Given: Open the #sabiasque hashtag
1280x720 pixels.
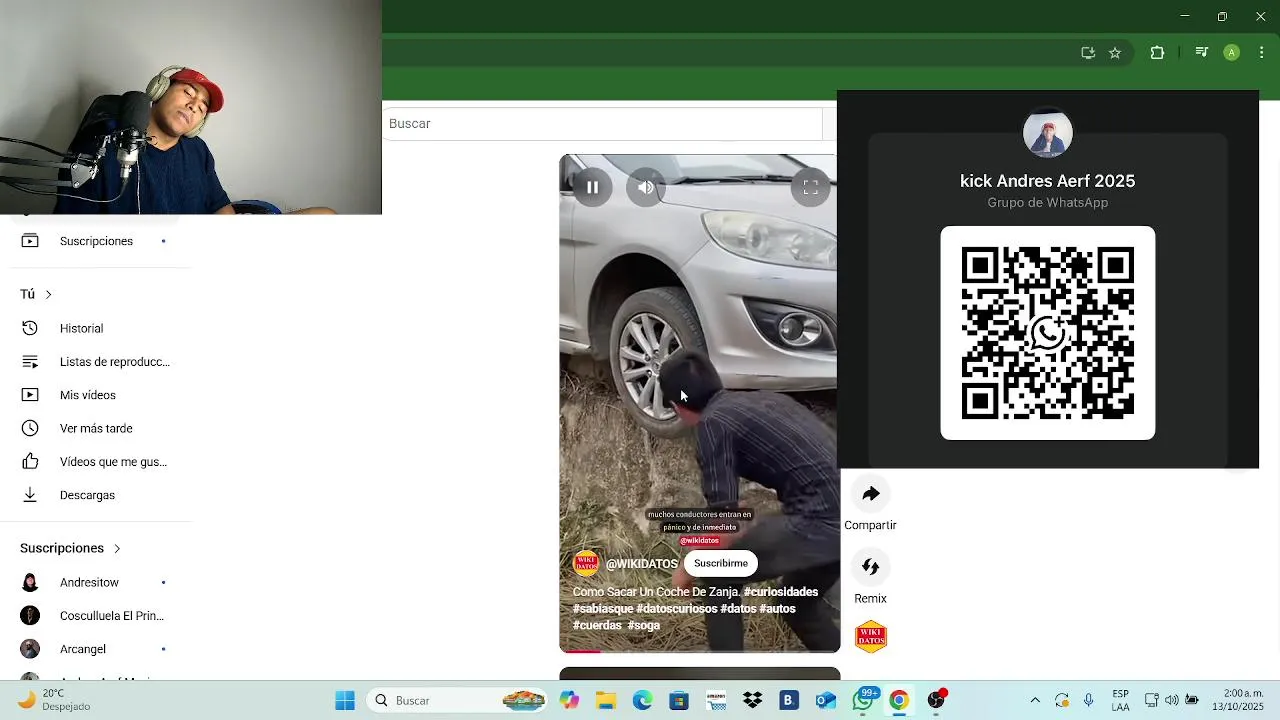Looking at the screenshot, I should tap(603, 609).
